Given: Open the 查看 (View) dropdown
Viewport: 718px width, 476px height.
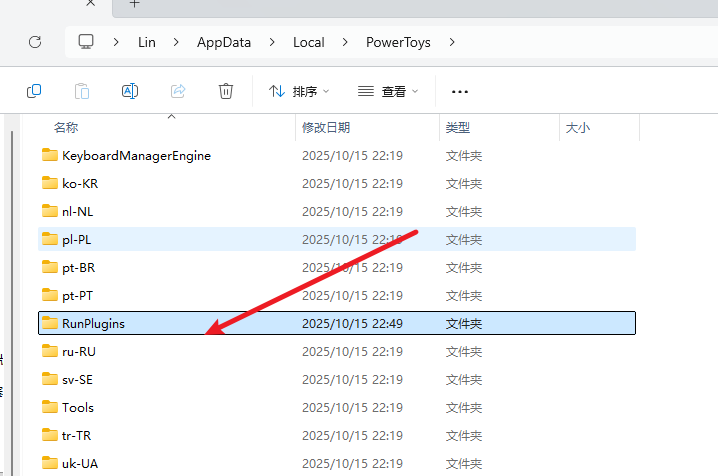Looking at the screenshot, I should click(x=388, y=91).
